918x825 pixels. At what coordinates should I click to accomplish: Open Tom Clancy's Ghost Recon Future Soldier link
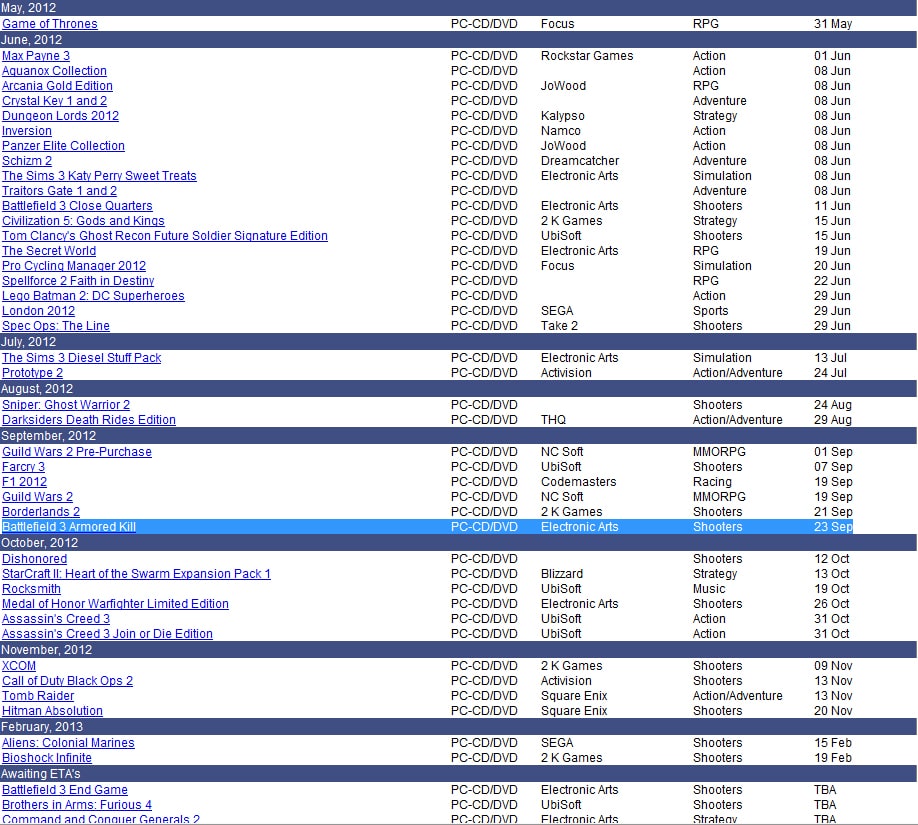tap(165, 236)
